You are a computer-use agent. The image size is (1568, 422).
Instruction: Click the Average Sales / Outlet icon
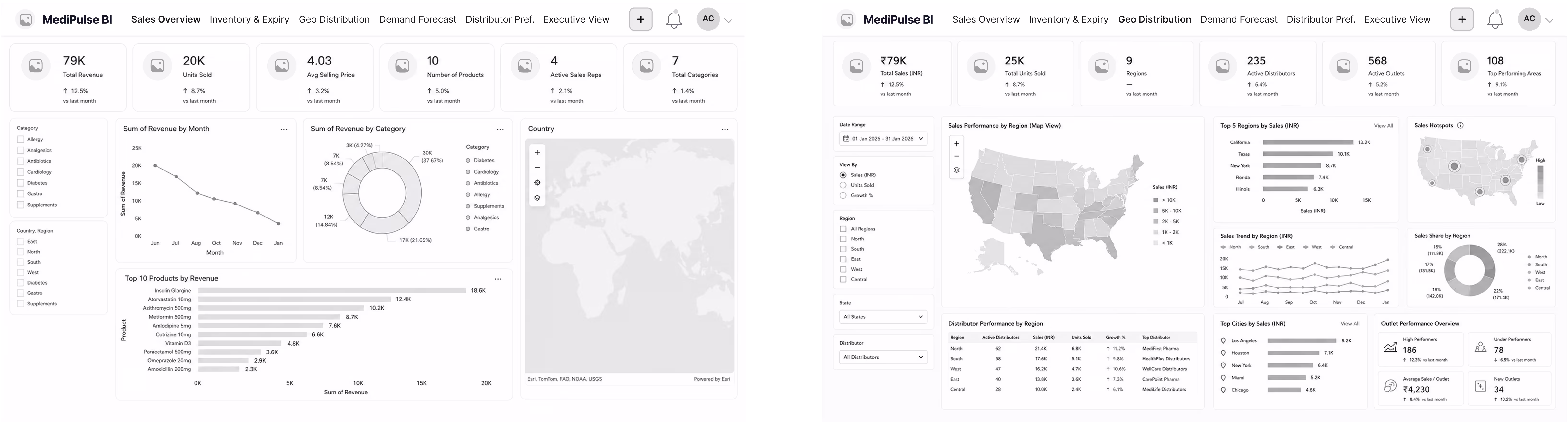click(1390, 386)
